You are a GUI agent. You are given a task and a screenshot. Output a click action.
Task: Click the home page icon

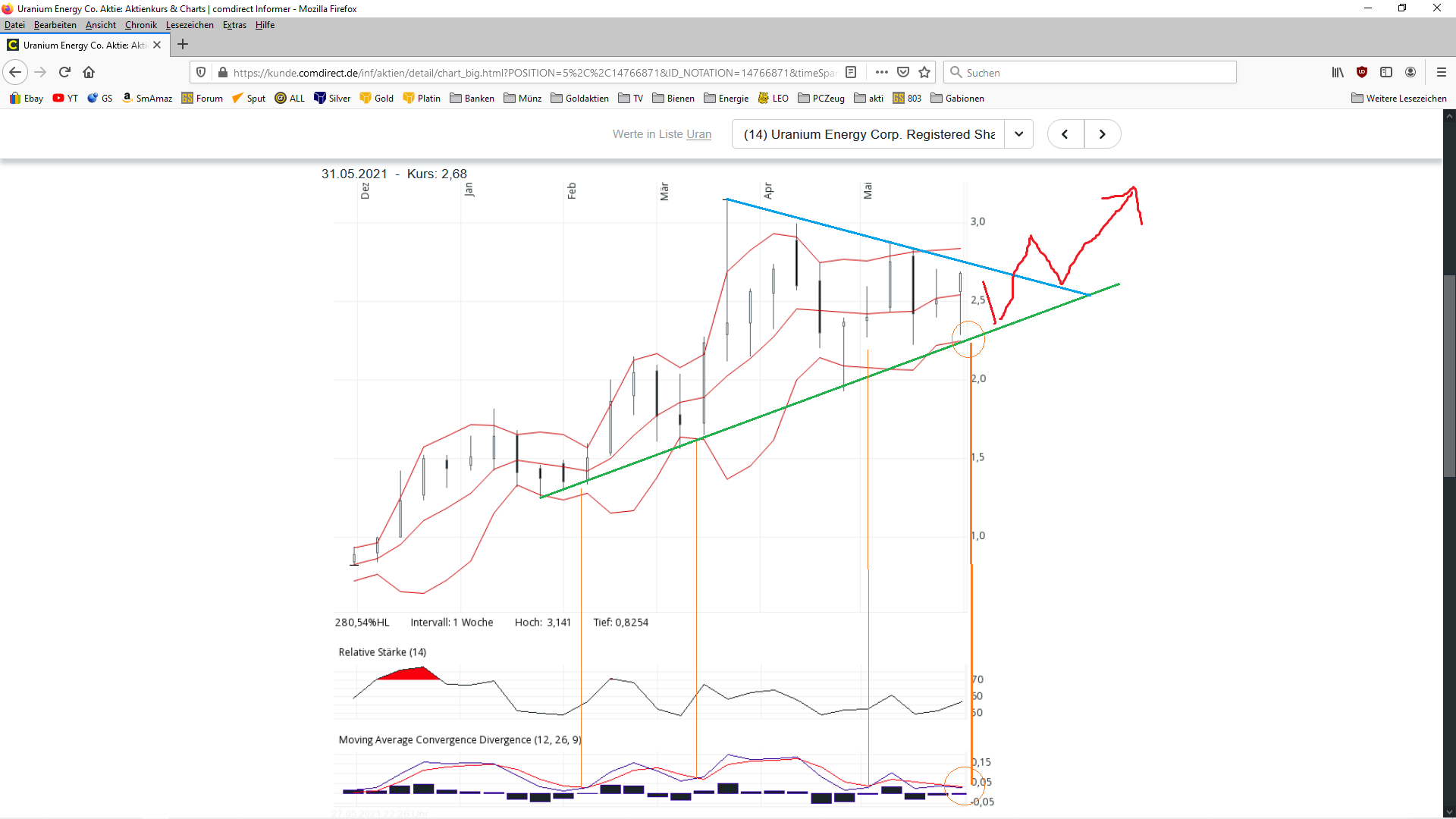[89, 72]
